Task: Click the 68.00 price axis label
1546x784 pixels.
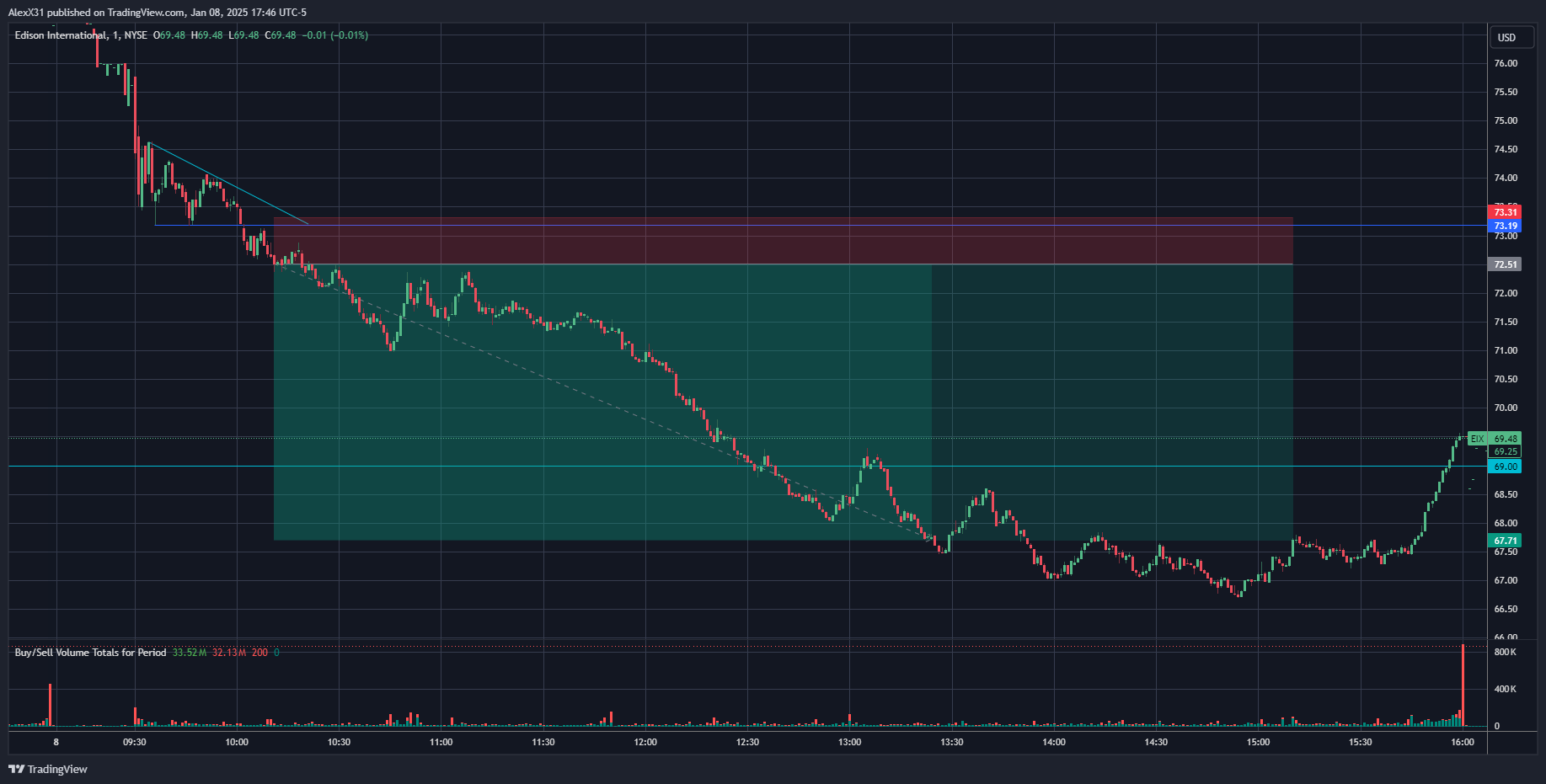Action: click(1506, 523)
